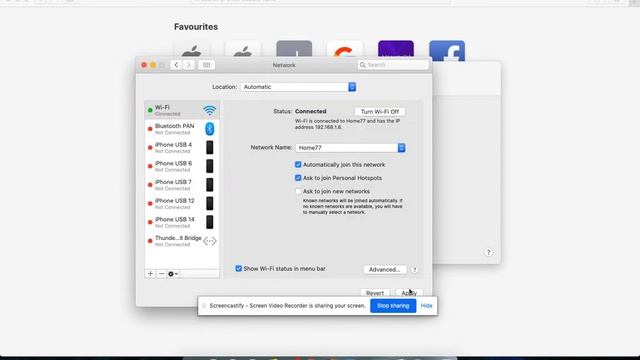Click the Bluetooth icon next to Bluetooth PAN
Image resolution: width=640 pixels, height=360 pixels.
click(x=209, y=129)
